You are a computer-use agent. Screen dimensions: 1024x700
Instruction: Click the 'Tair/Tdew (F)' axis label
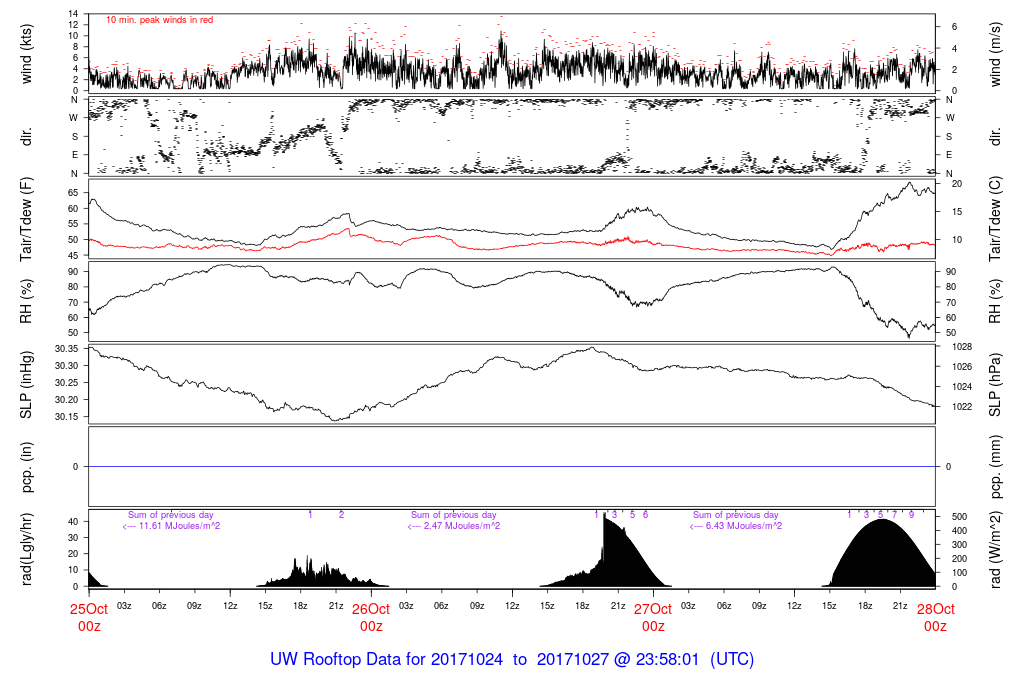[26, 219]
